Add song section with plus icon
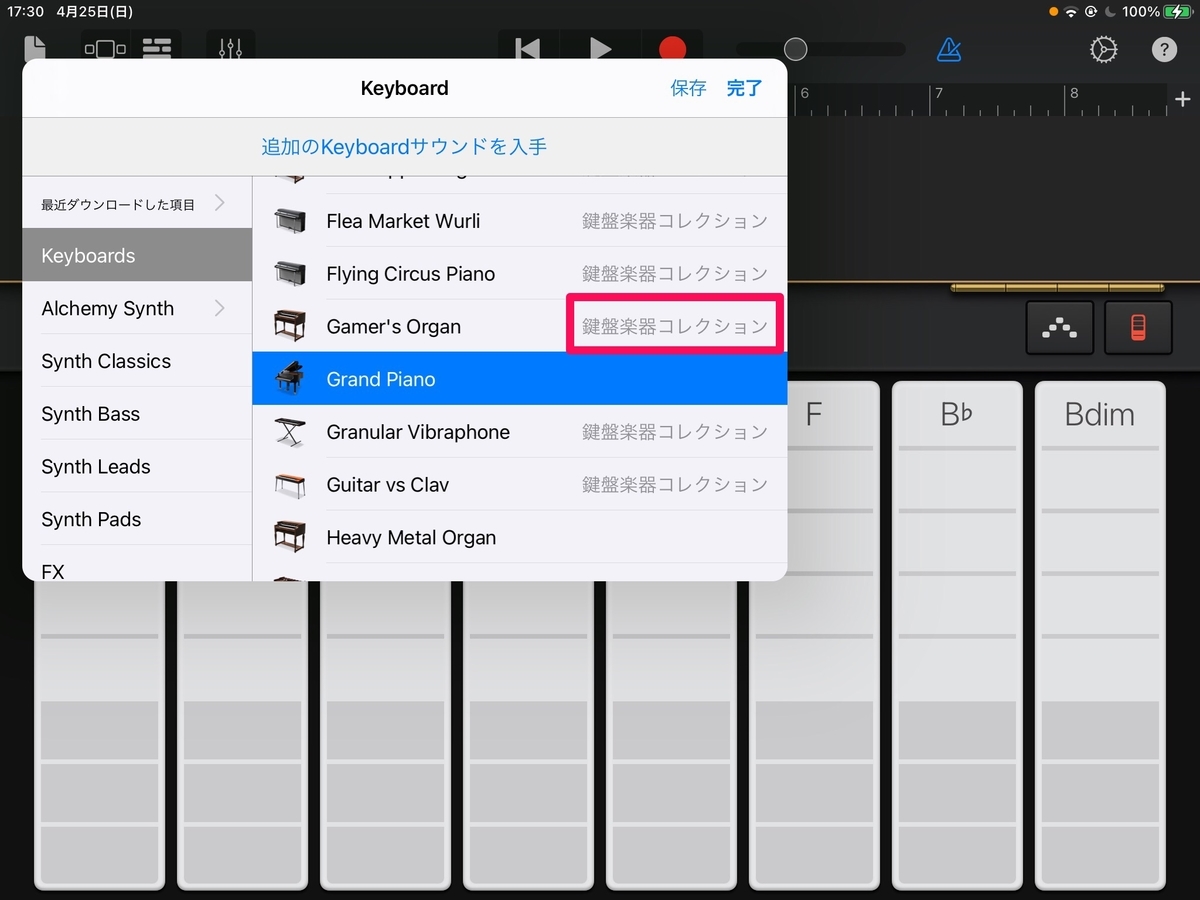The image size is (1200, 900). [x=1183, y=99]
